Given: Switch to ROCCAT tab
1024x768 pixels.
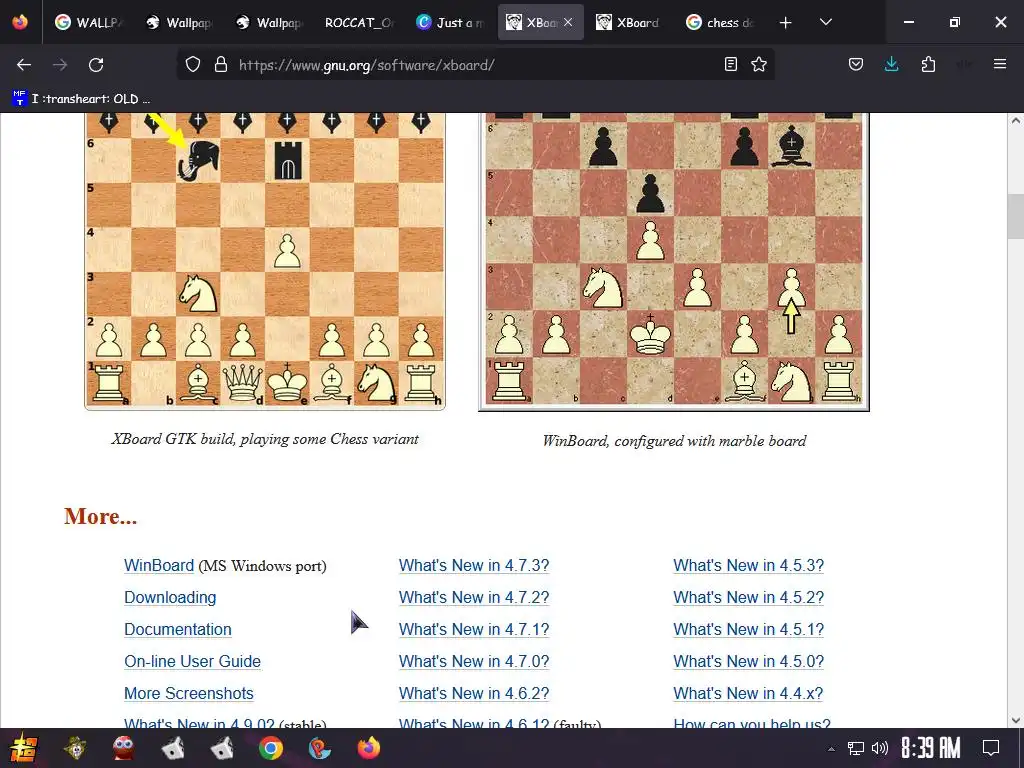Looking at the screenshot, I should pyautogui.click(x=359, y=22).
